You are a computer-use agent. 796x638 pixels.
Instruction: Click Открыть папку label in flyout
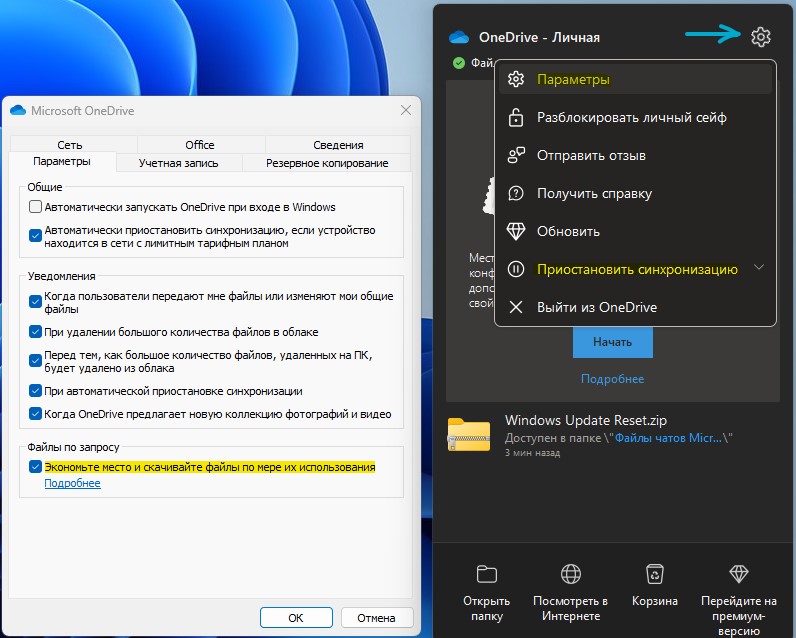486,609
